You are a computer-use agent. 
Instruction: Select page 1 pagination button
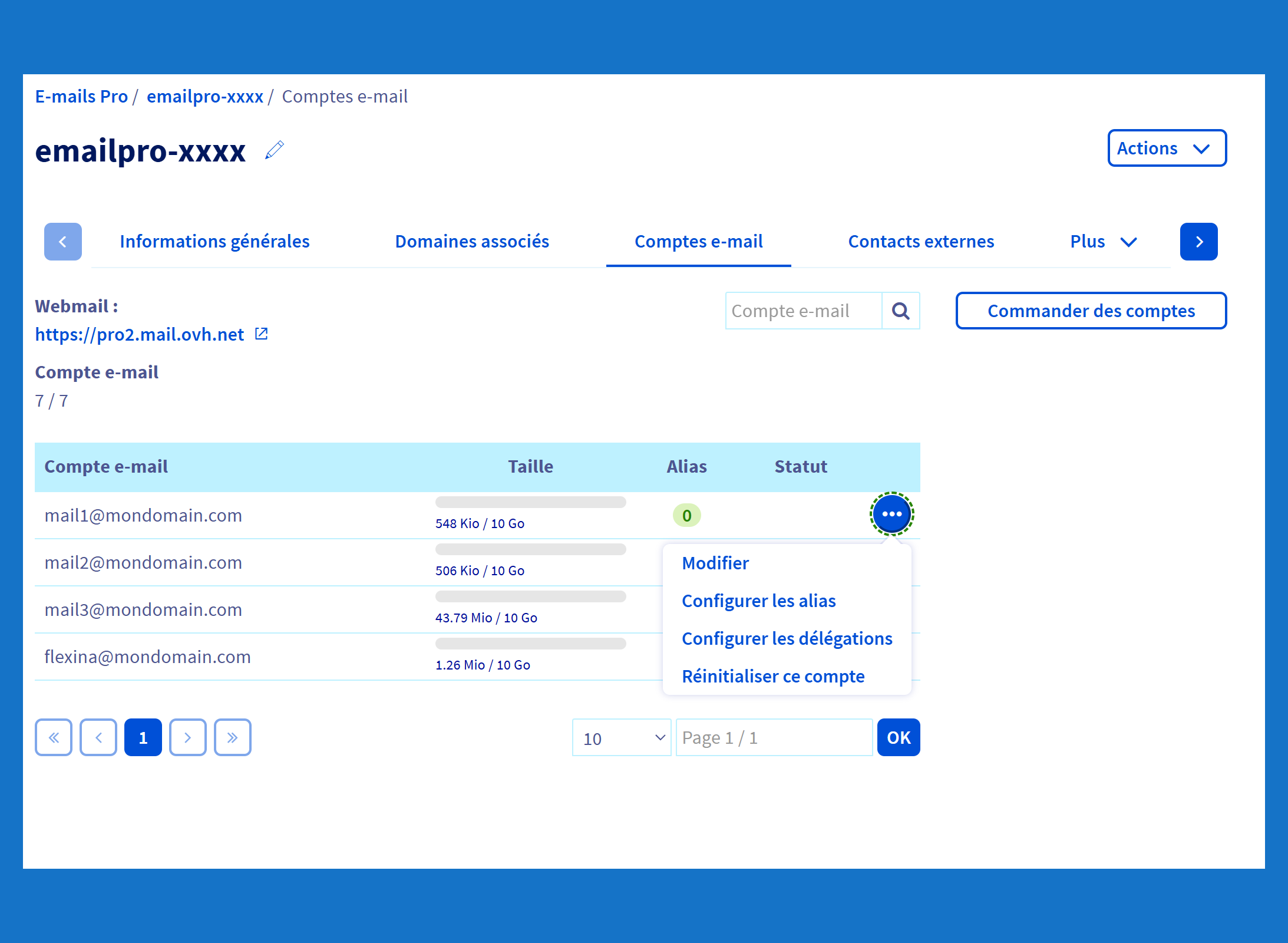(x=143, y=737)
